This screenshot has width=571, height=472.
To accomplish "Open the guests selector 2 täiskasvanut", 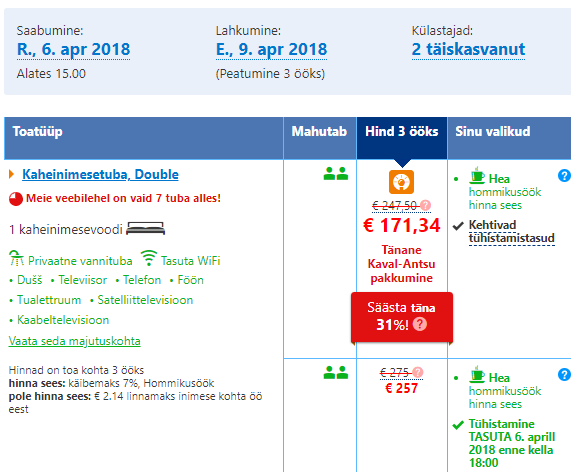I will coord(468,50).
